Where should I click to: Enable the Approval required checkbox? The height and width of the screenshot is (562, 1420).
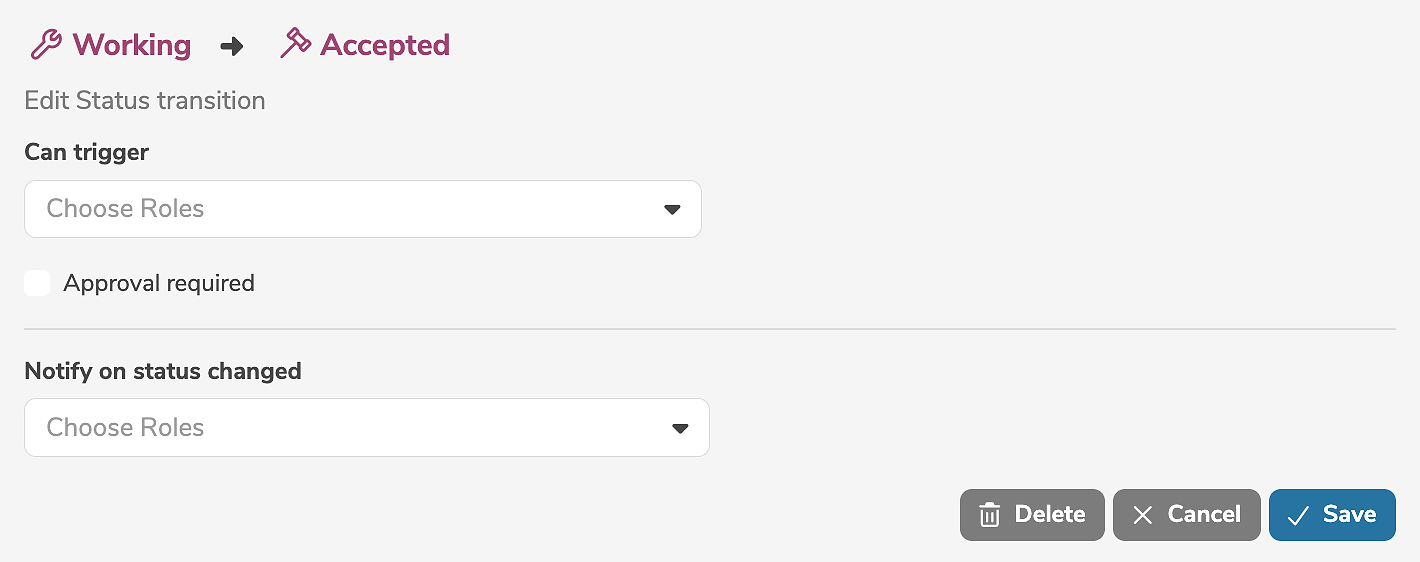tap(37, 283)
